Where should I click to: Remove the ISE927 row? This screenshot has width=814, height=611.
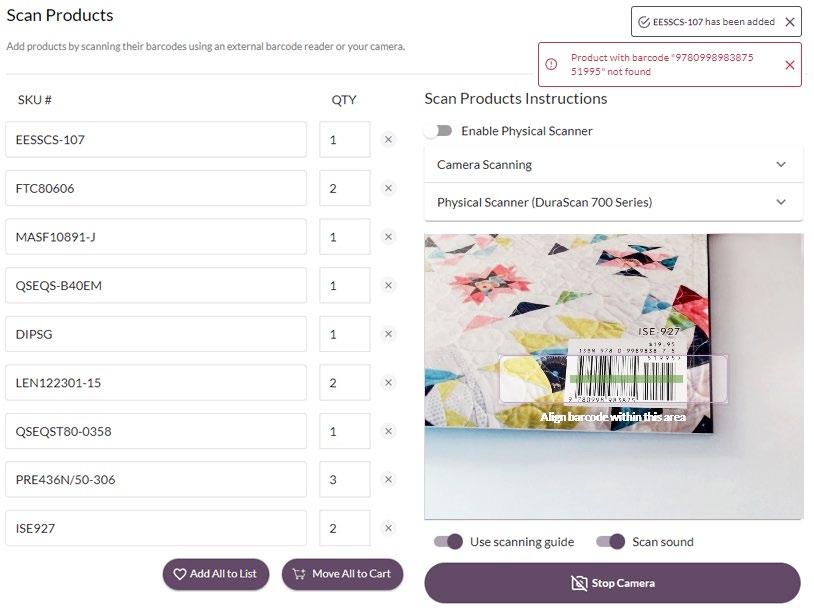[389, 528]
